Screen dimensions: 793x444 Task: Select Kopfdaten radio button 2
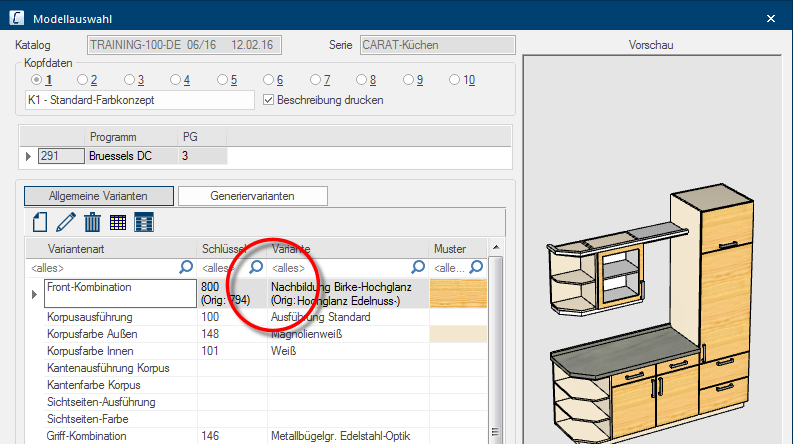pyautogui.click(x=83, y=80)
